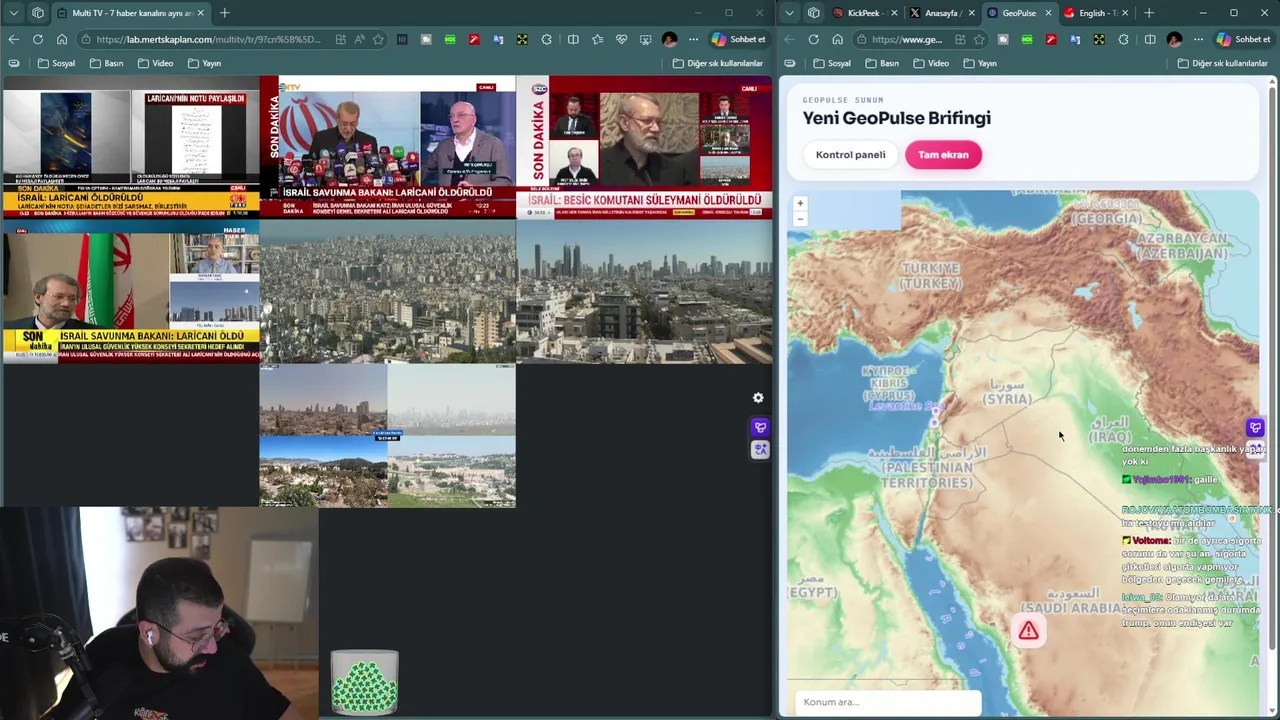Open the three-dot menu in left window
The width and height of the screenshot is (1280, 720).
point(693,39)
